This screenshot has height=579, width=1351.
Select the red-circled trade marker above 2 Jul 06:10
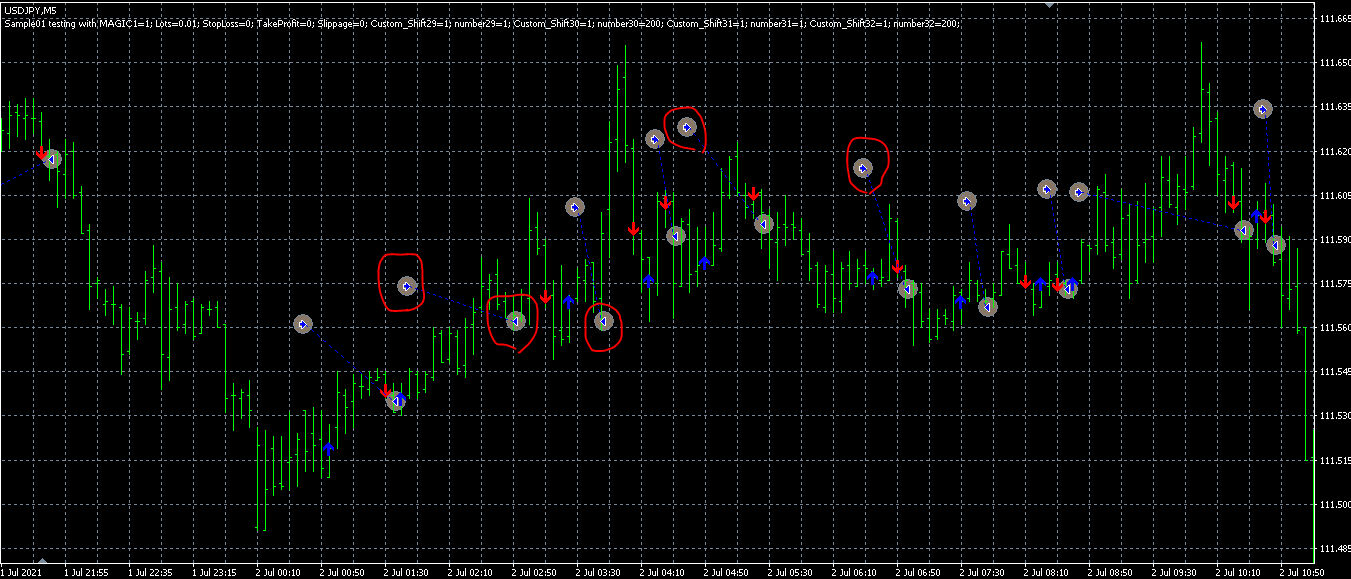pos(864,168)
